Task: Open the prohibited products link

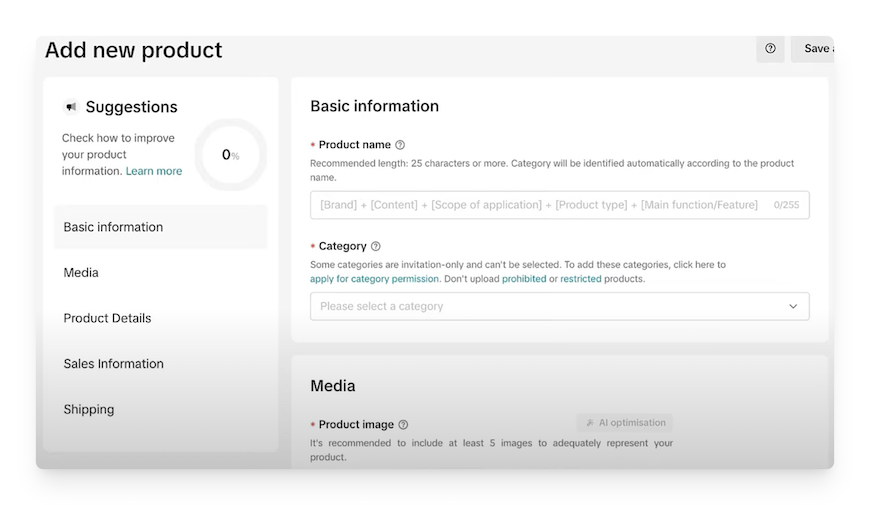Action: coord(524,279)
